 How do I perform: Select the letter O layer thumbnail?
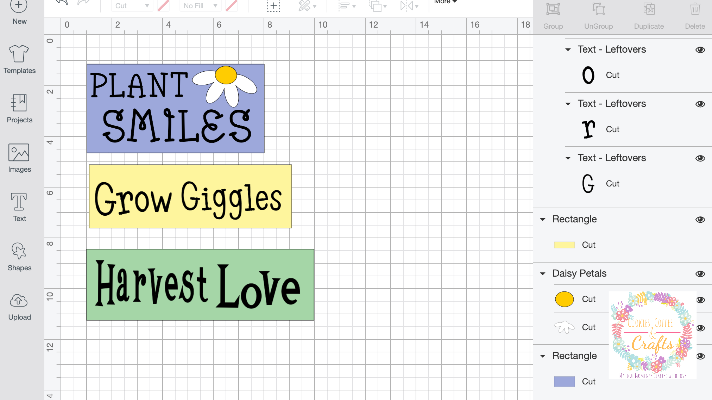[588, 75]
